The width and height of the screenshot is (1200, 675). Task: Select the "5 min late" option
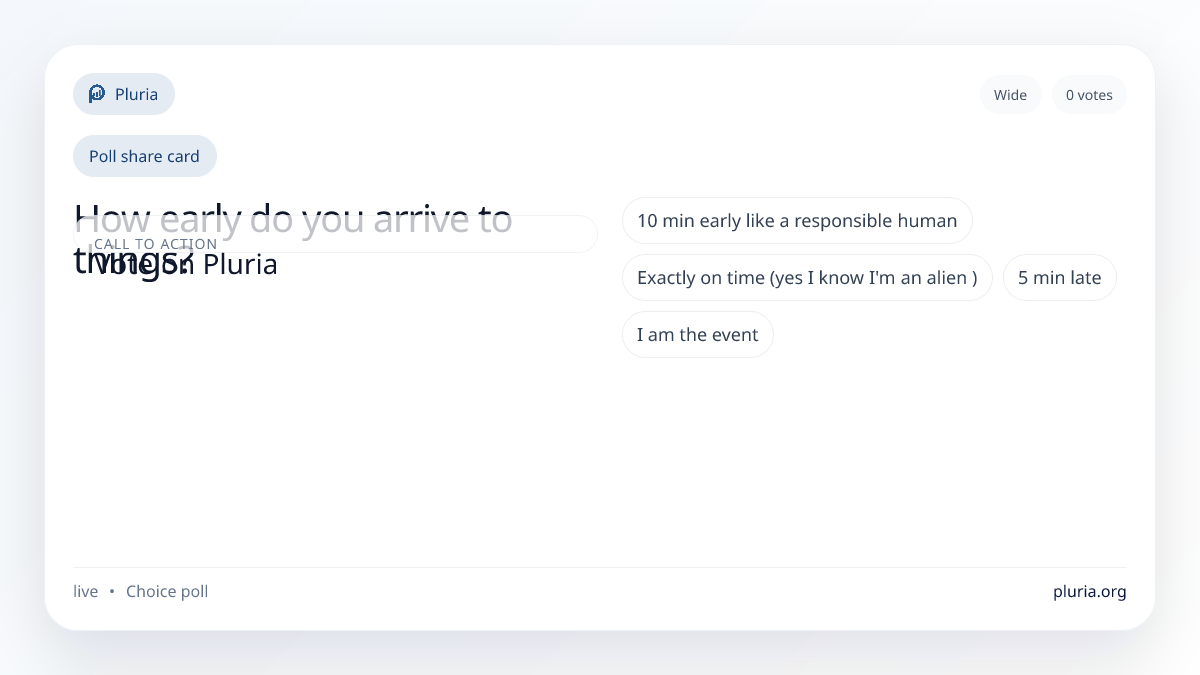pyautogui.click(x=1059, y=278)
